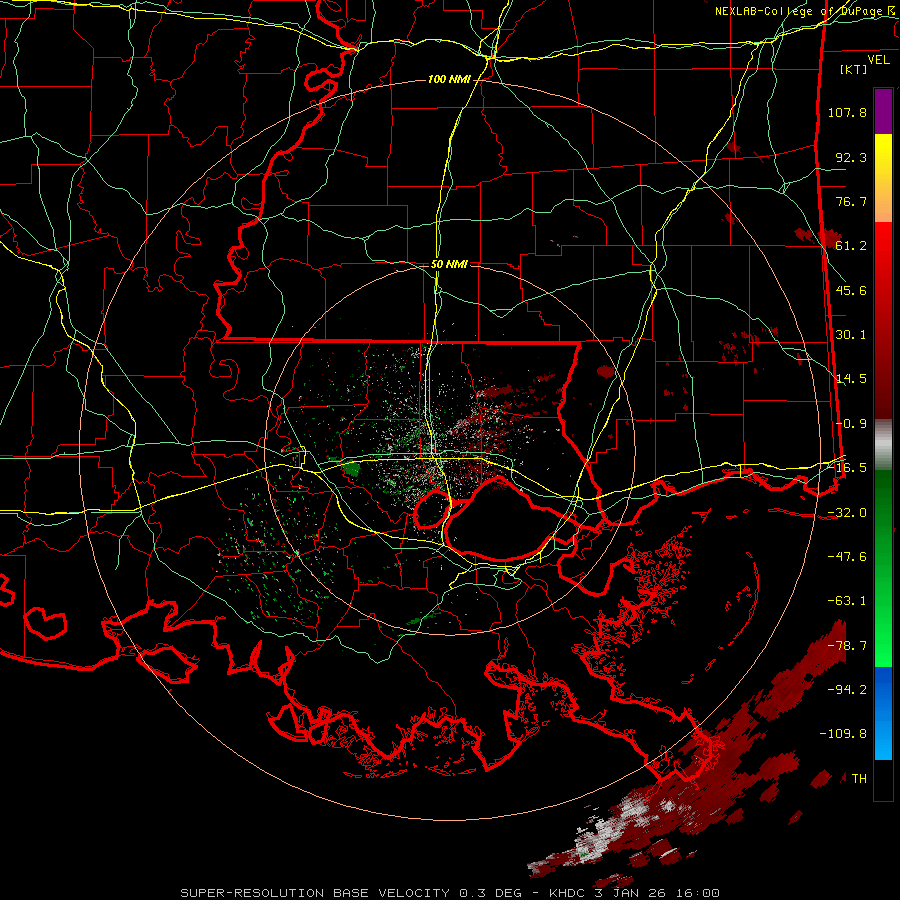The height and width of the screenshot is (900, 900).
Task: Click the 100 NMI range ring label
Action: click(x=449, y=79)
